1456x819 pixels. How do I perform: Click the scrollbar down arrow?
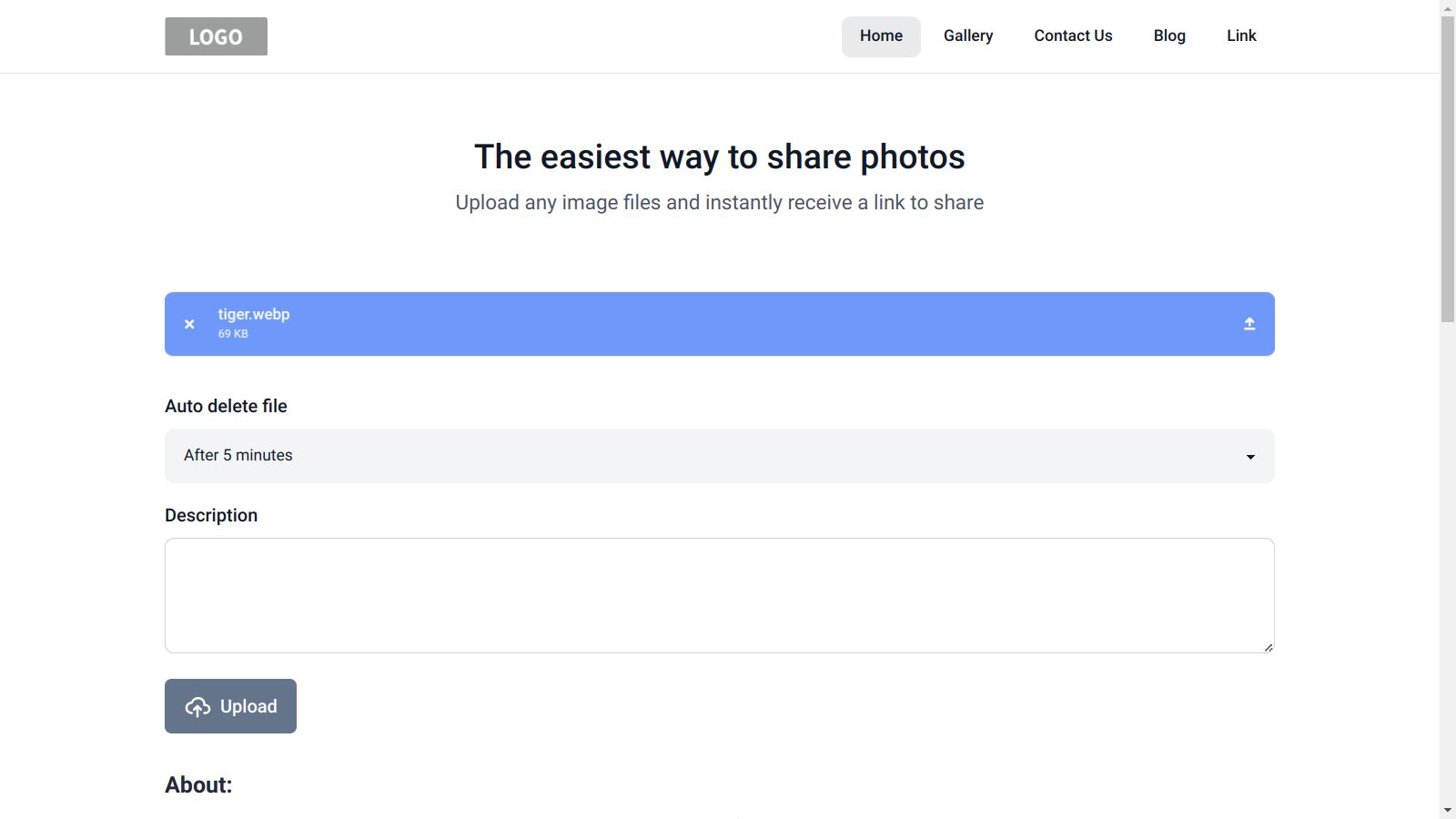(x=1448, y=810)
